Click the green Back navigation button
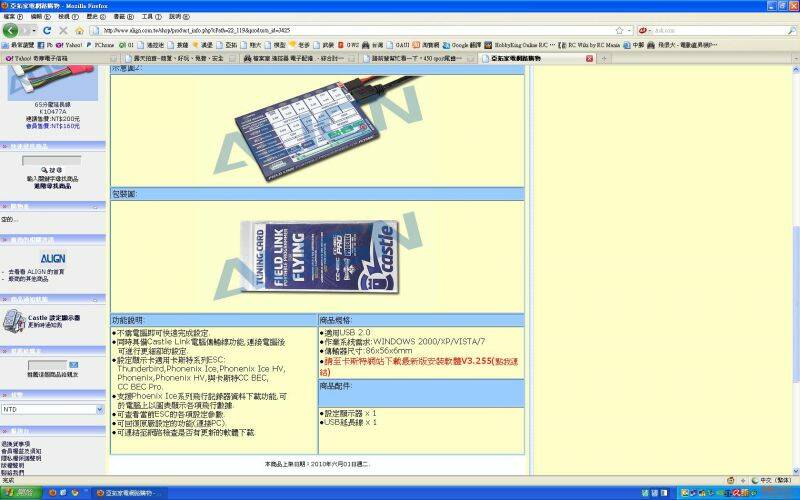The width and height of the screenshot is (800, 500). [x=11, y=31]
